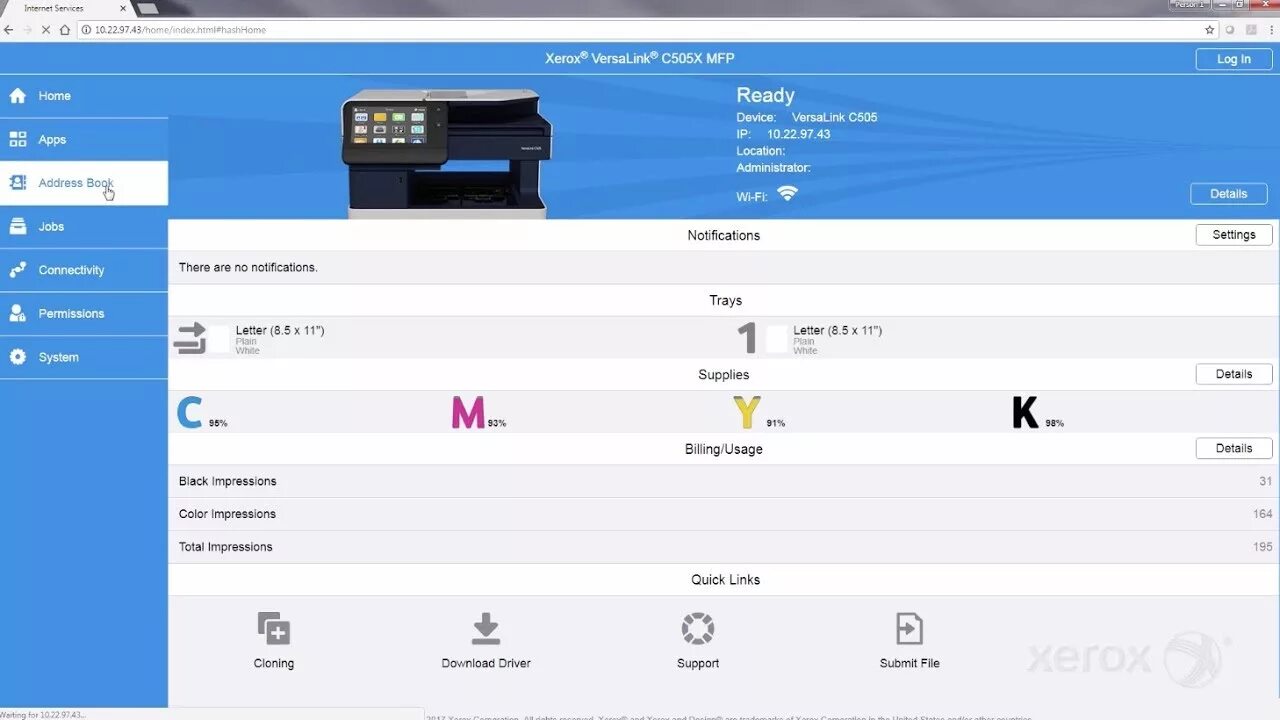
Task: Click the Cyan toner C icon
Action: (190, 412)
